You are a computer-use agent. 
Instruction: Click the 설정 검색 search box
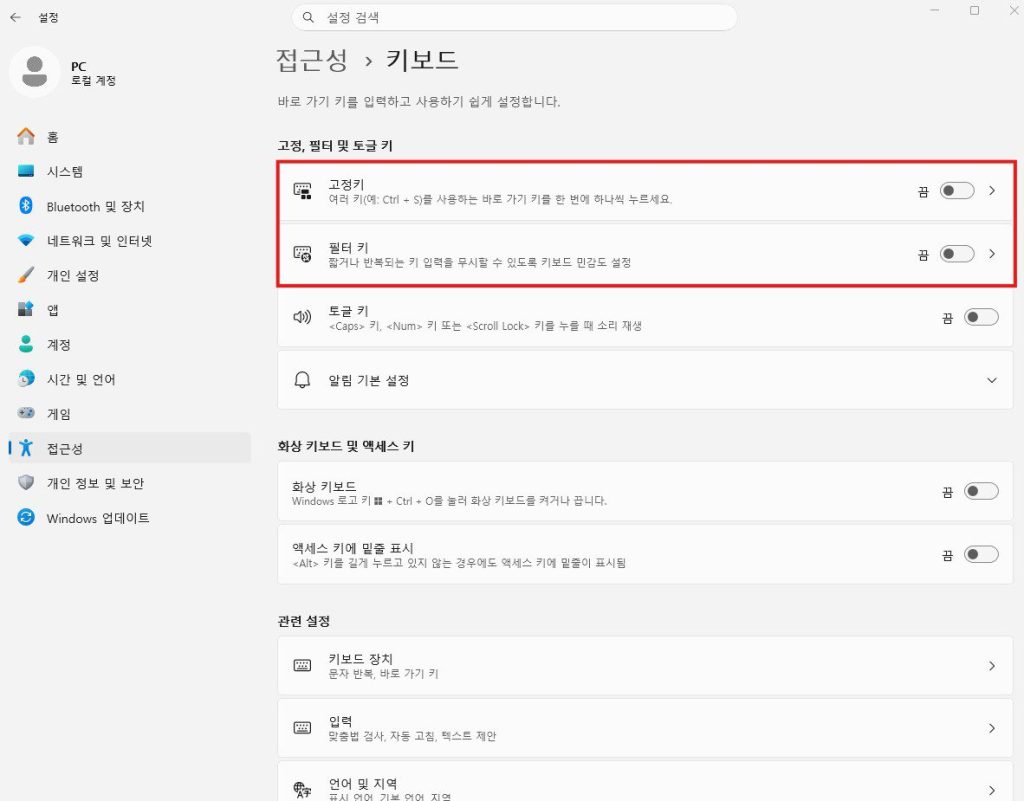coord(515,18)
